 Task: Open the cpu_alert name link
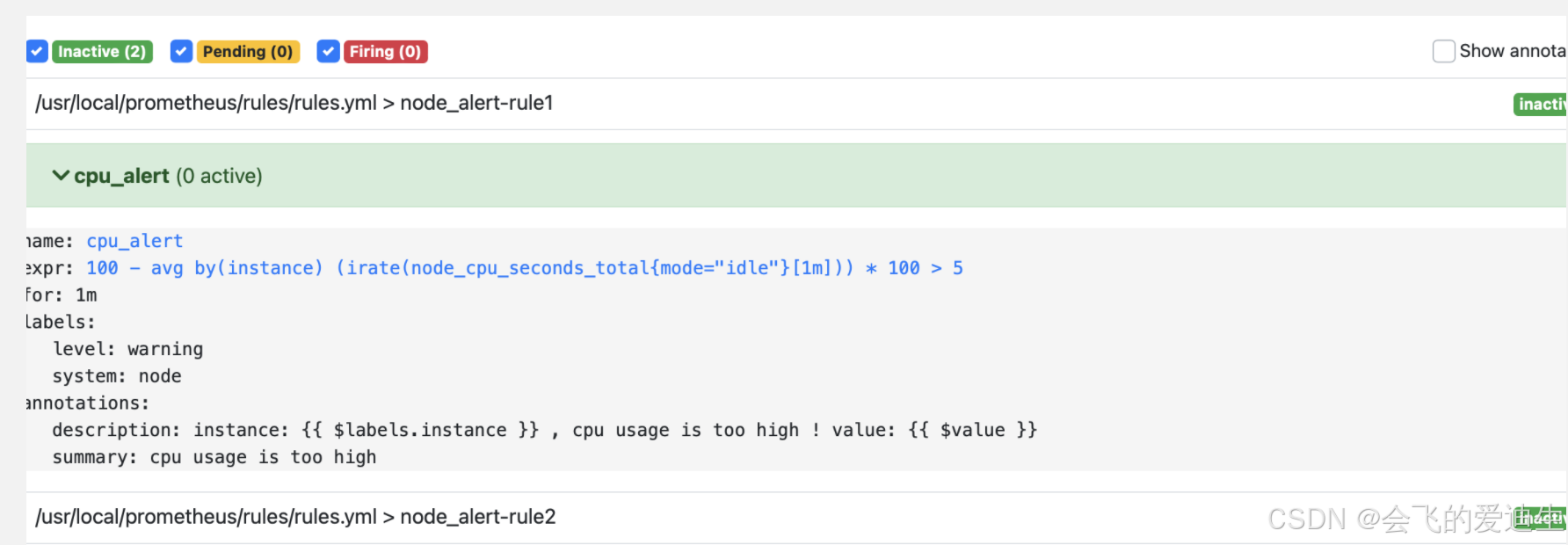click(134, 241)
